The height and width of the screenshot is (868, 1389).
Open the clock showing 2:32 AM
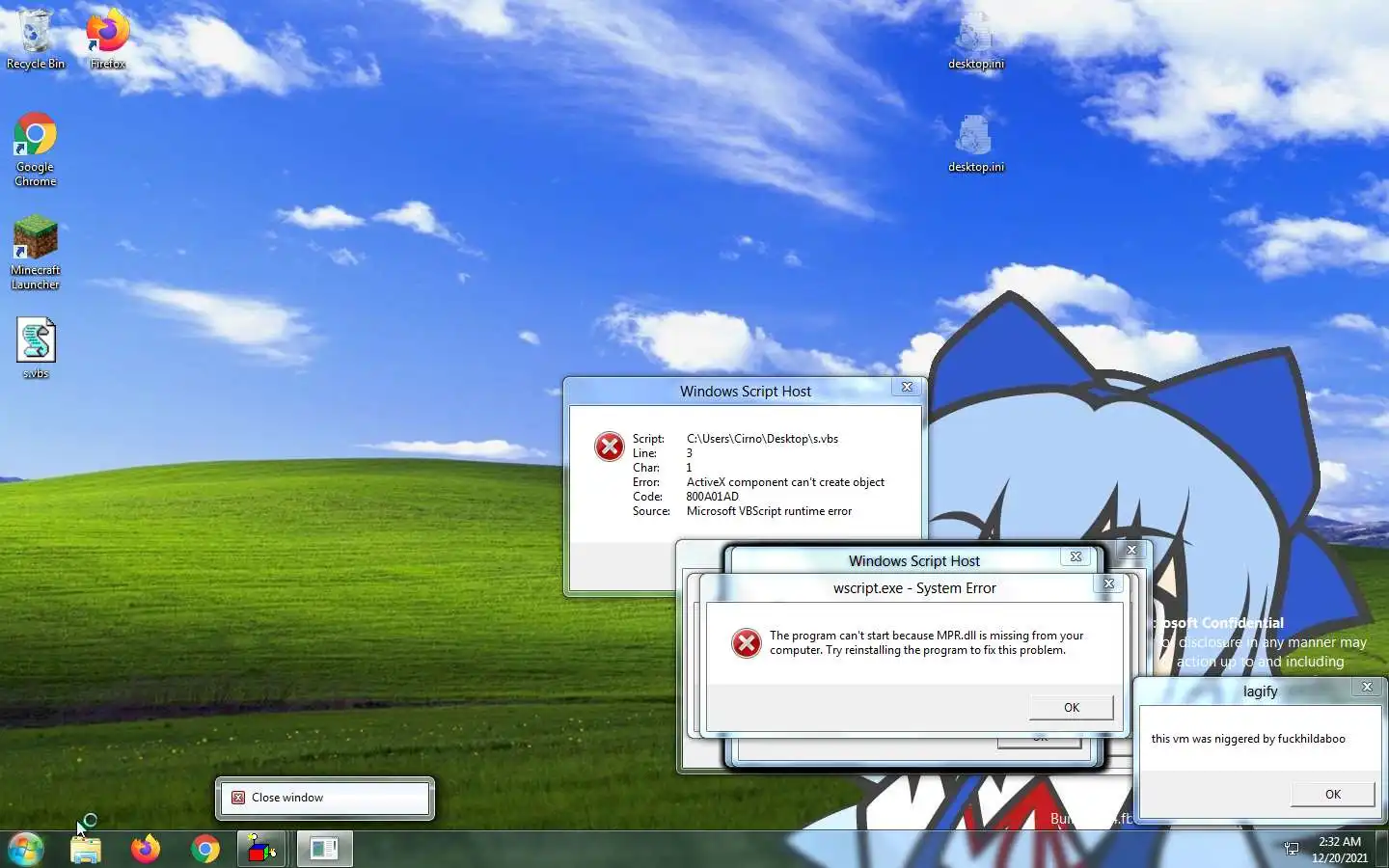click(x=1340, y=850)
